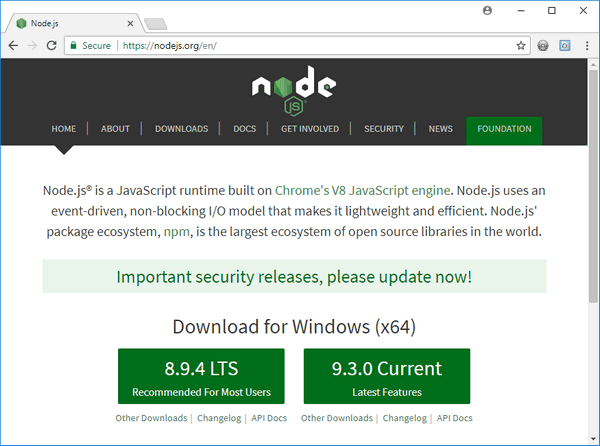Reload the page with the refresh icon
Viewport: 600px width, 446px height.
52,46
